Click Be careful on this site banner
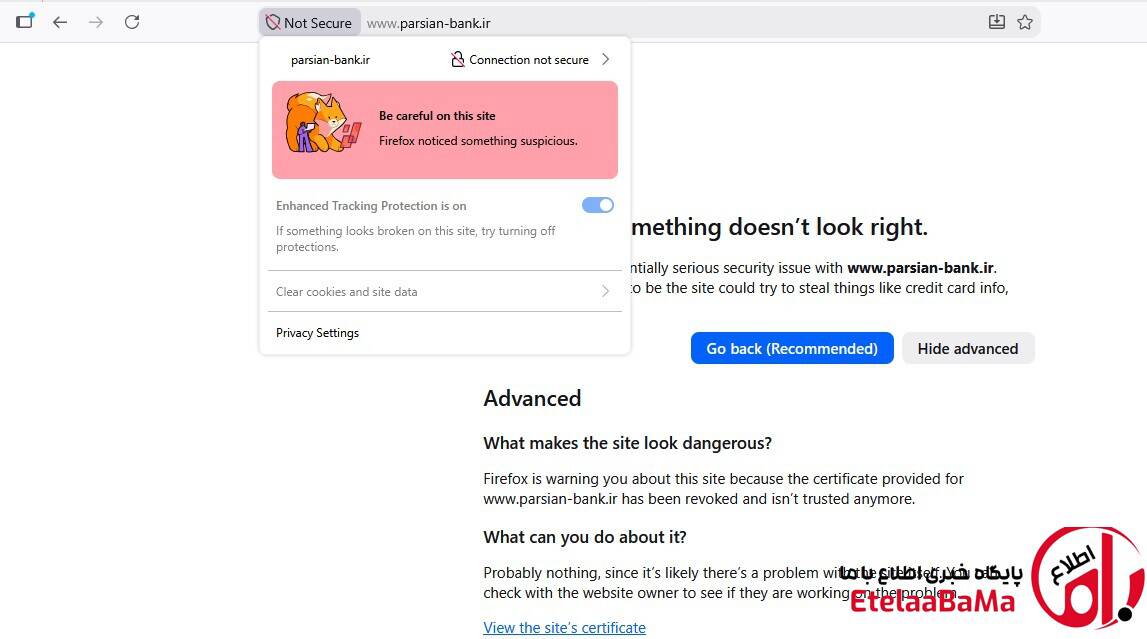 point(445,129)
